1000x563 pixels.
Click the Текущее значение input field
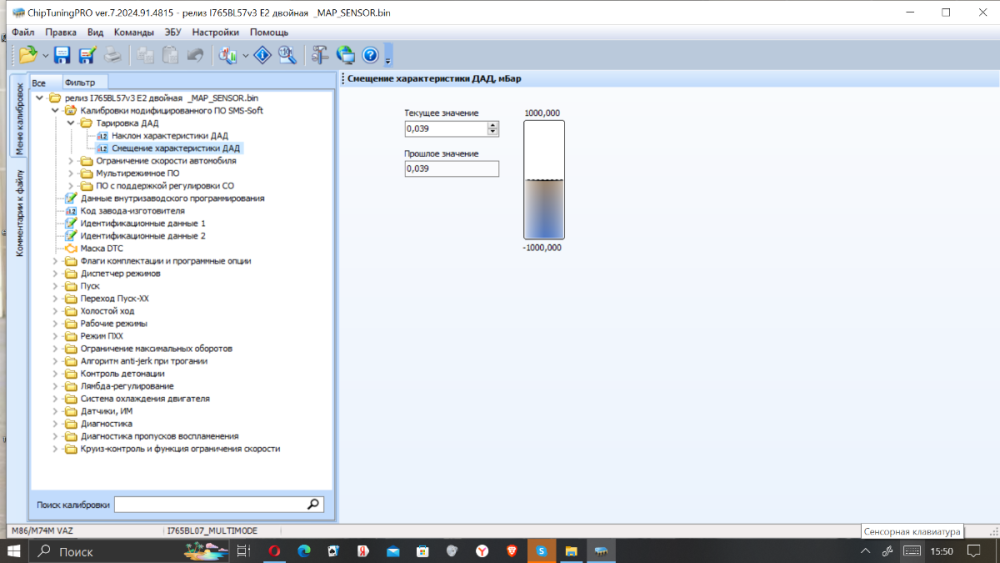[x=446, y=129]
